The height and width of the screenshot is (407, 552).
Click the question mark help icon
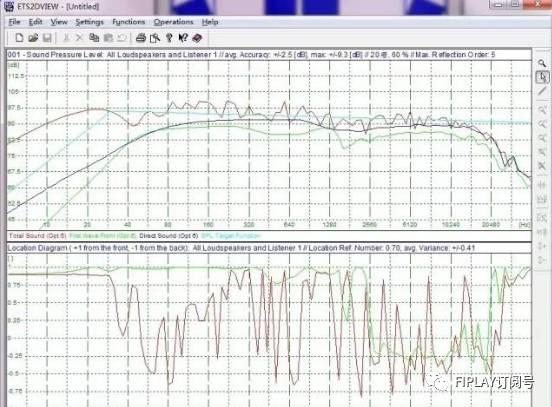point(169,38)
